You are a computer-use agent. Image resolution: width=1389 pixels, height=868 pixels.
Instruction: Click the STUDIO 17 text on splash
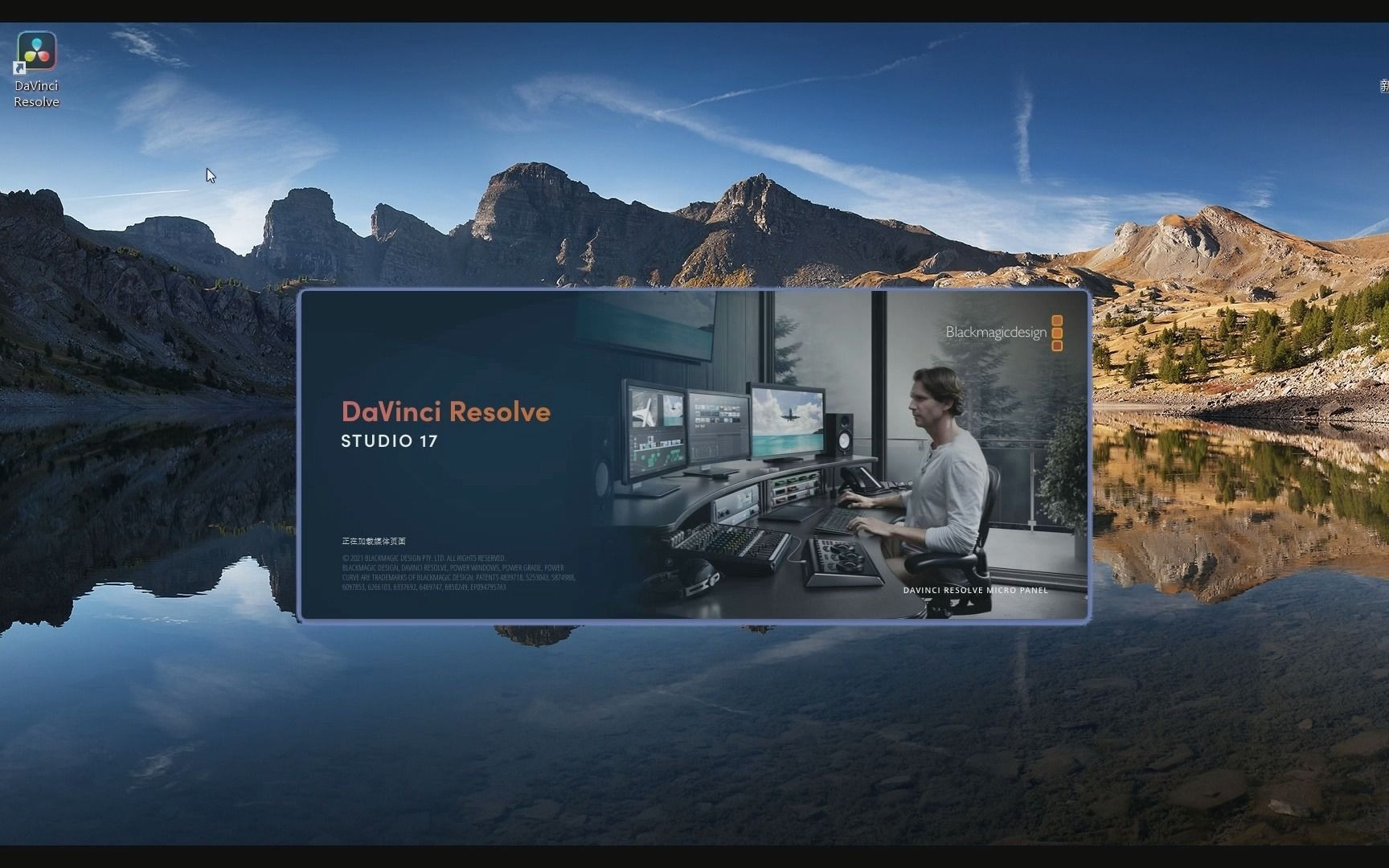pyautogui.click(x=389, y=441)
